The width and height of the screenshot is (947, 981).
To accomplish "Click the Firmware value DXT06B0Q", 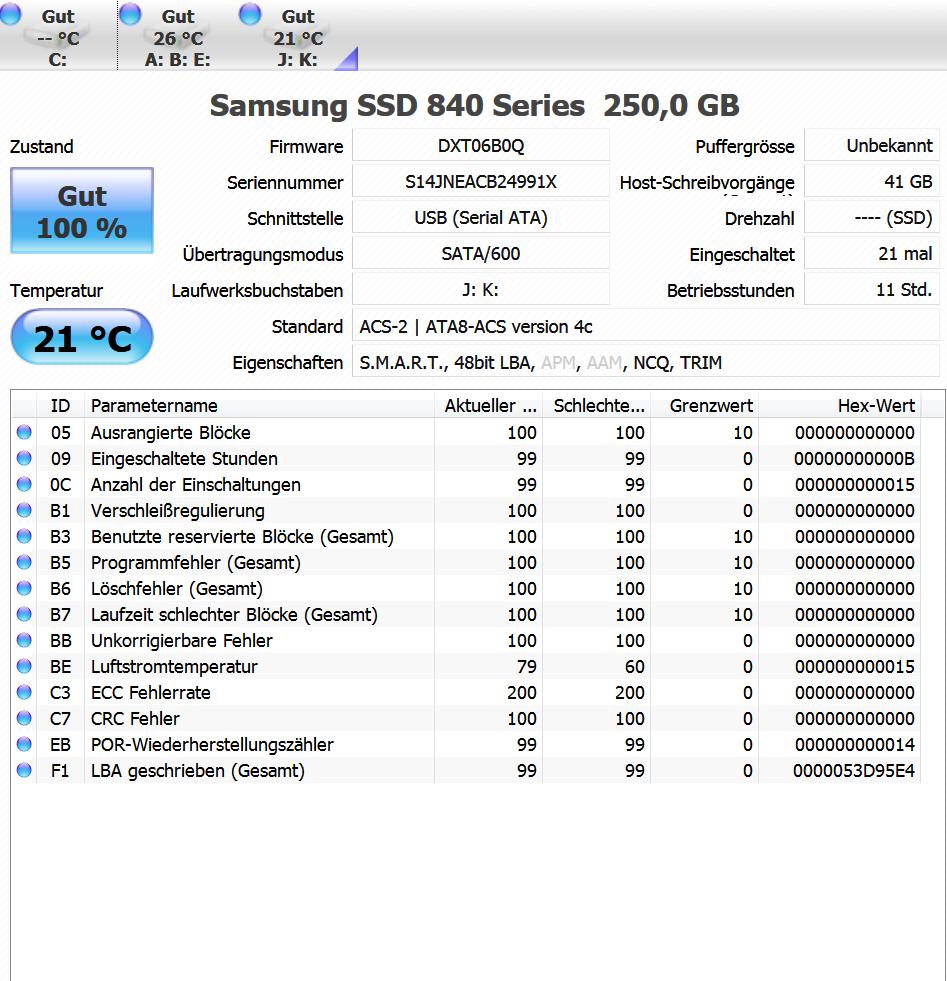I will click(x=480, y=146).
